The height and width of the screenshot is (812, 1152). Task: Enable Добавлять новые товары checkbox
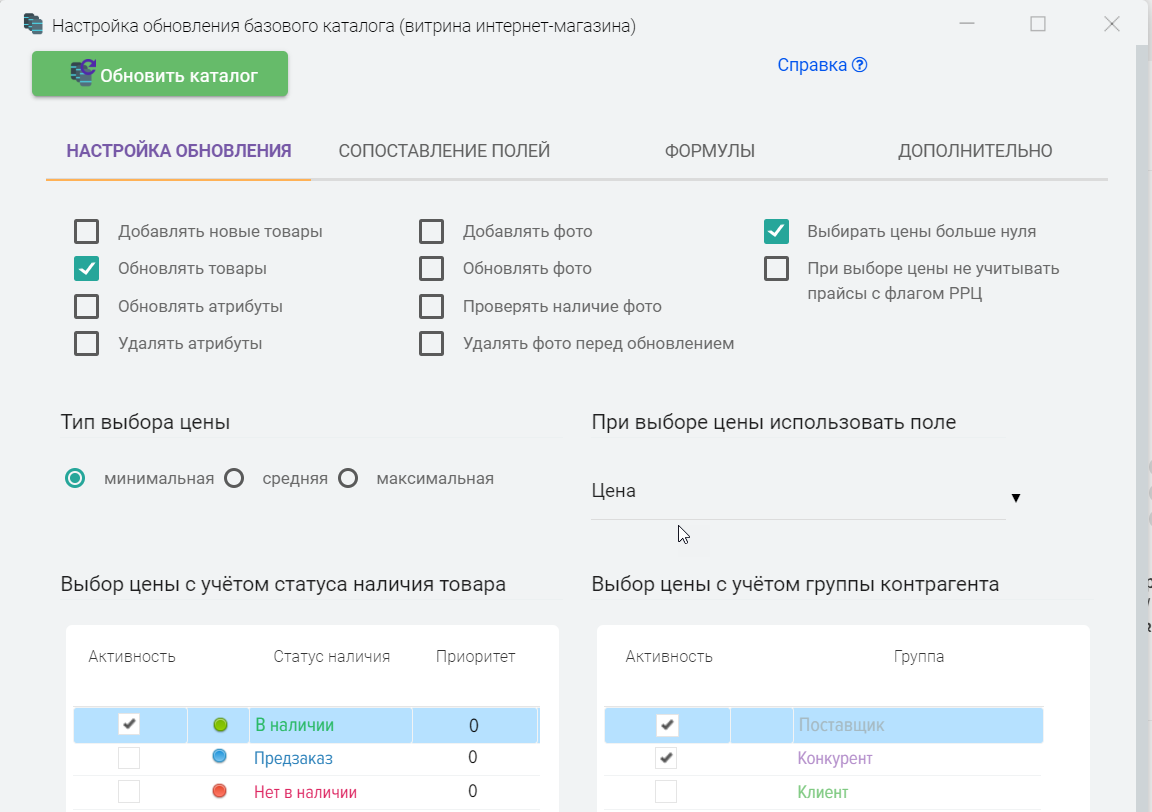click(87, 232)
